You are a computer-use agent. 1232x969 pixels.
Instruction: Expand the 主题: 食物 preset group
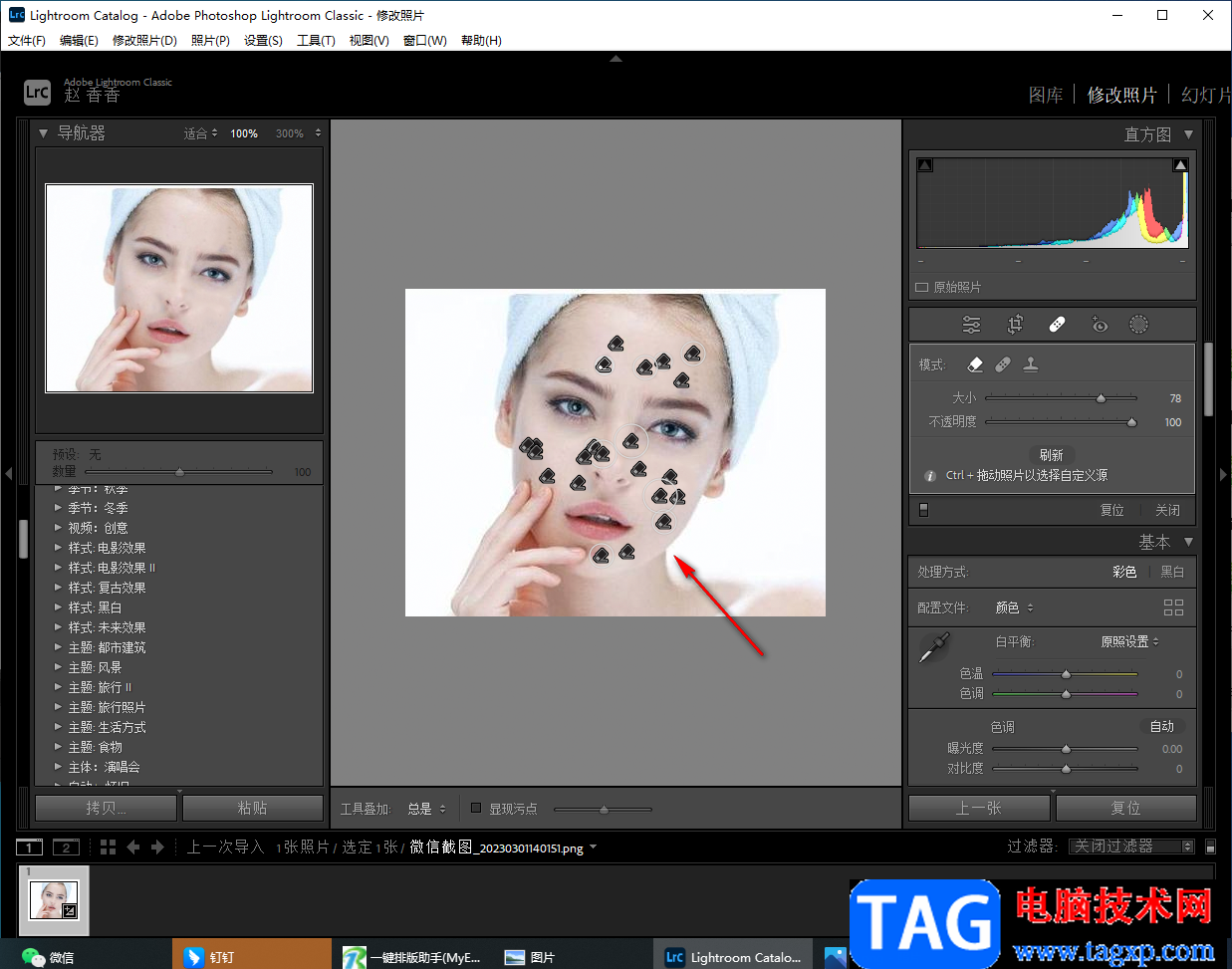[x=58, y=747]
